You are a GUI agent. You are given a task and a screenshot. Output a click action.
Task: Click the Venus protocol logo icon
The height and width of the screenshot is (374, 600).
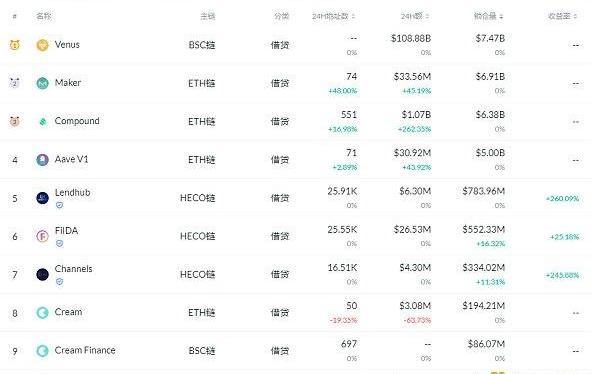coord(42,45)
